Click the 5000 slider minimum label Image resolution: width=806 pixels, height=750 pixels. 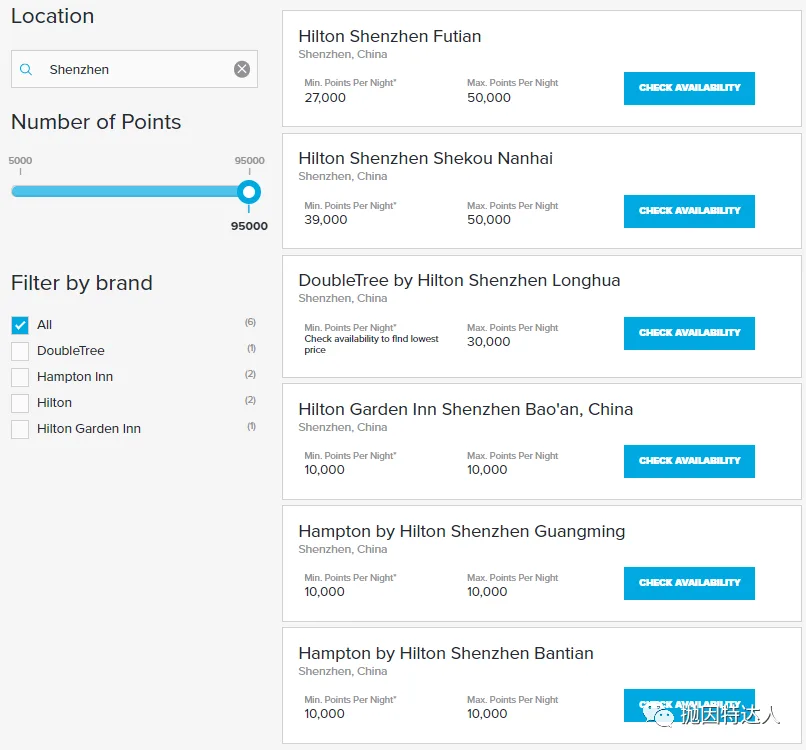click(x=20, y=160)
